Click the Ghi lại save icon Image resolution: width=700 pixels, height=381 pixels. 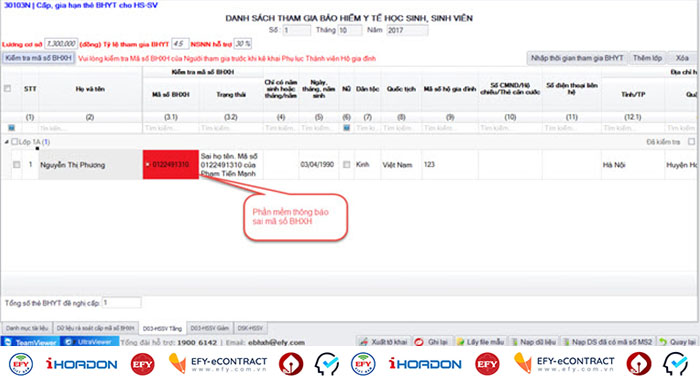pyautogui.click(x=419, y=342)
